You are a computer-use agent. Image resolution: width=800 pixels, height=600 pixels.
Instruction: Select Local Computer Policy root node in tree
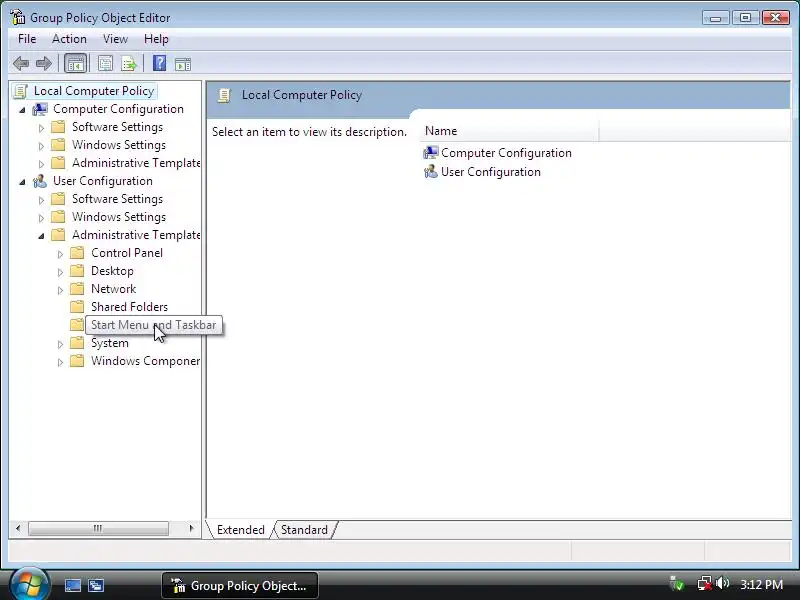tap(94, 91)
